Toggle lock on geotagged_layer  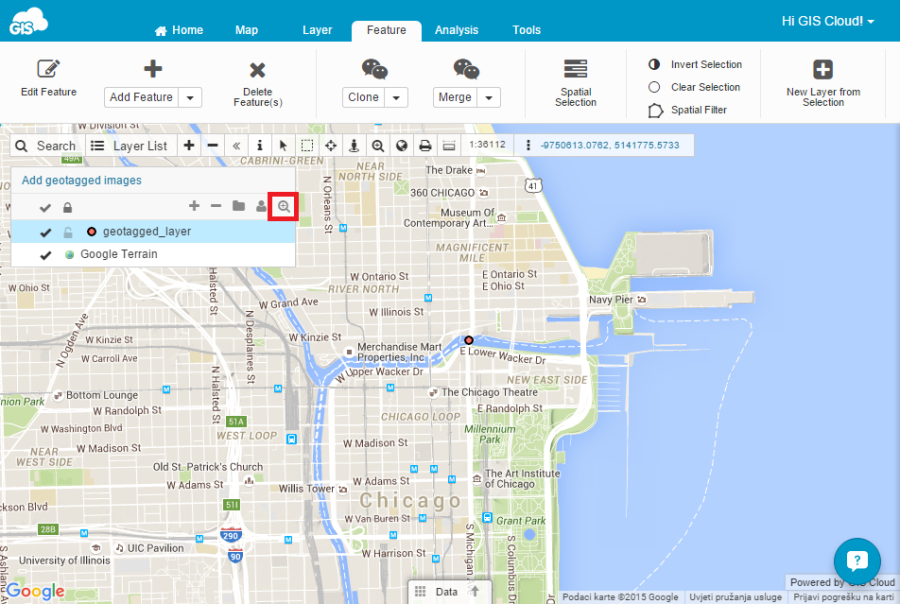(68, 232)
